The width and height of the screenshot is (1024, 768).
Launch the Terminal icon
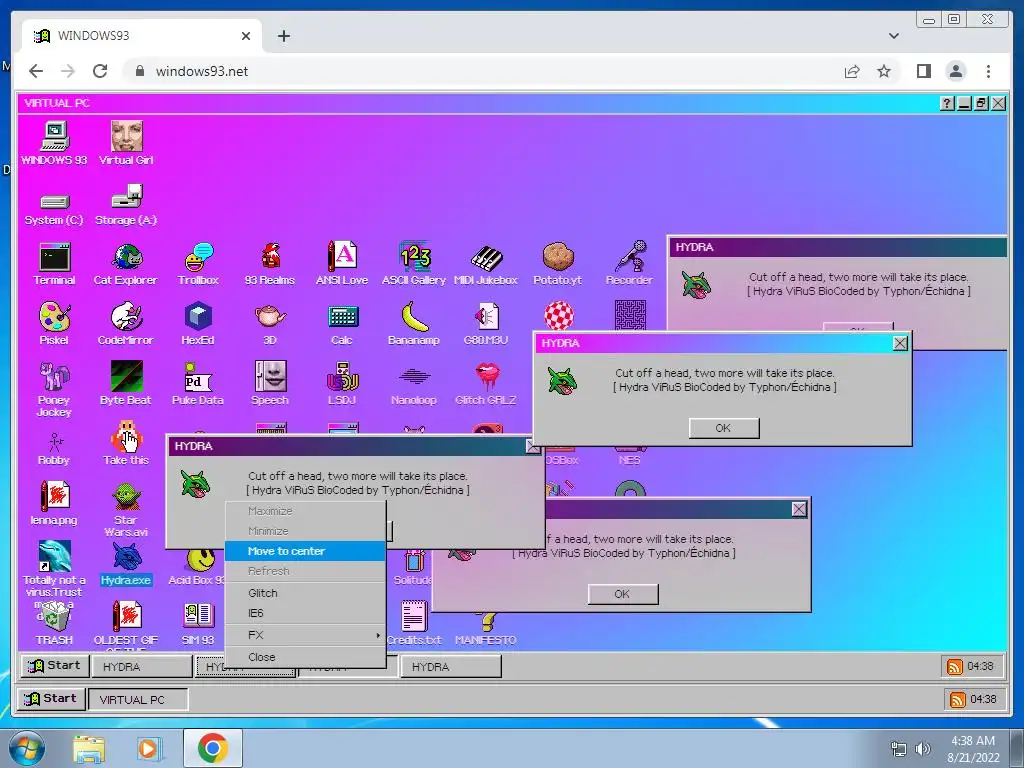(x=54, y=264)
